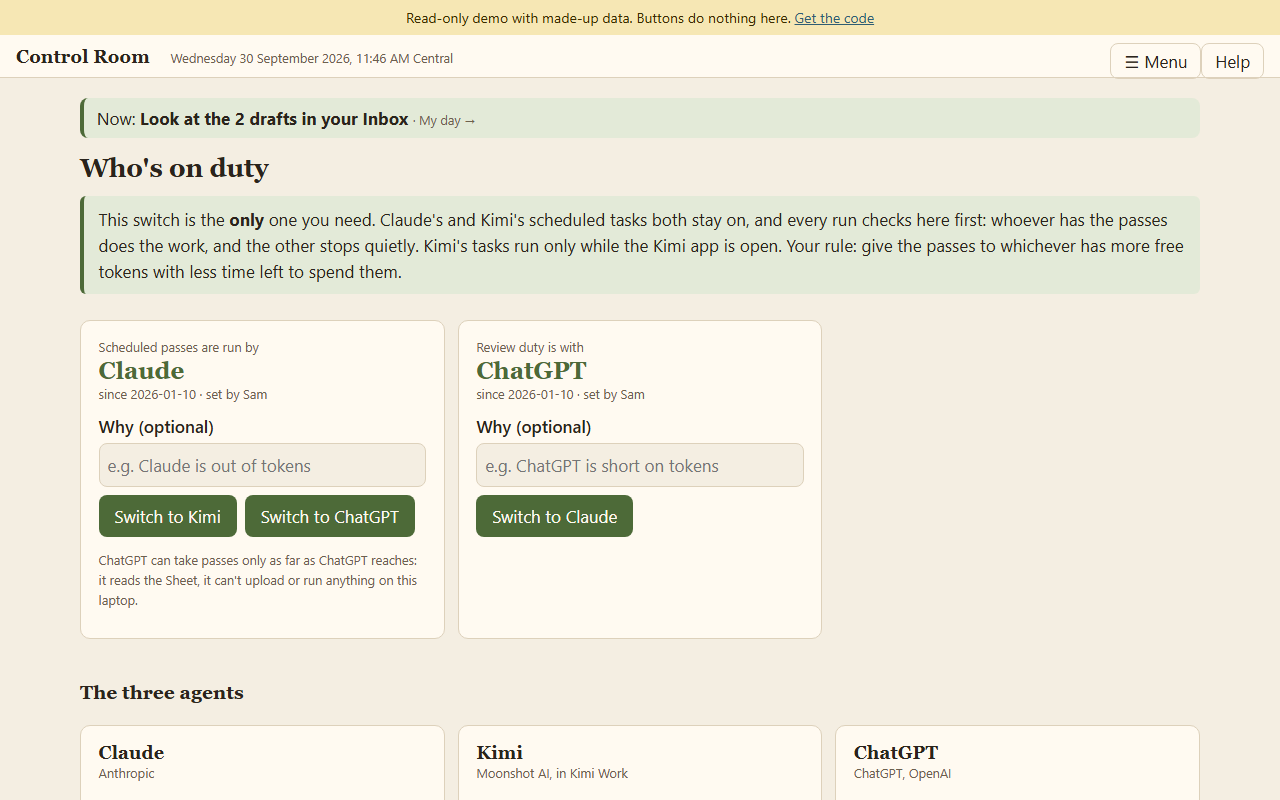The image size is (1280, 800).
Task: Click the 'Moonshot AI, in Kimi Work' subtitle
Action: click(x=552, y=773)
